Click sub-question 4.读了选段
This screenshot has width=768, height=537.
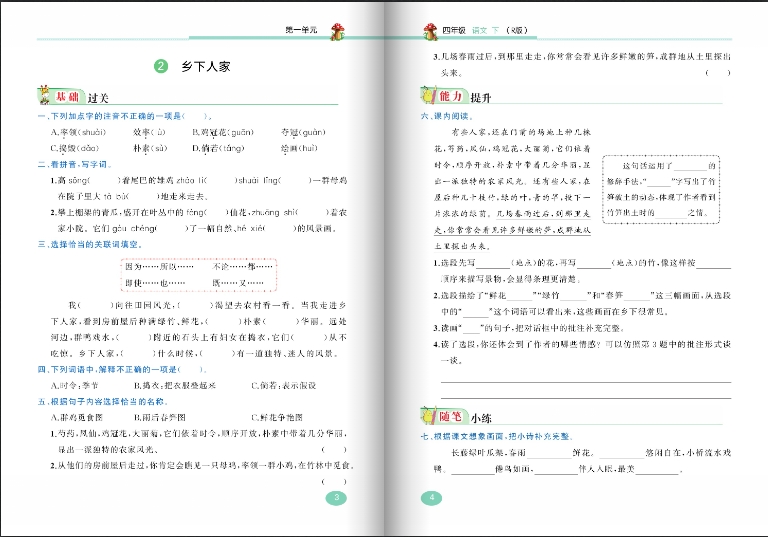(x=582, y=352)
